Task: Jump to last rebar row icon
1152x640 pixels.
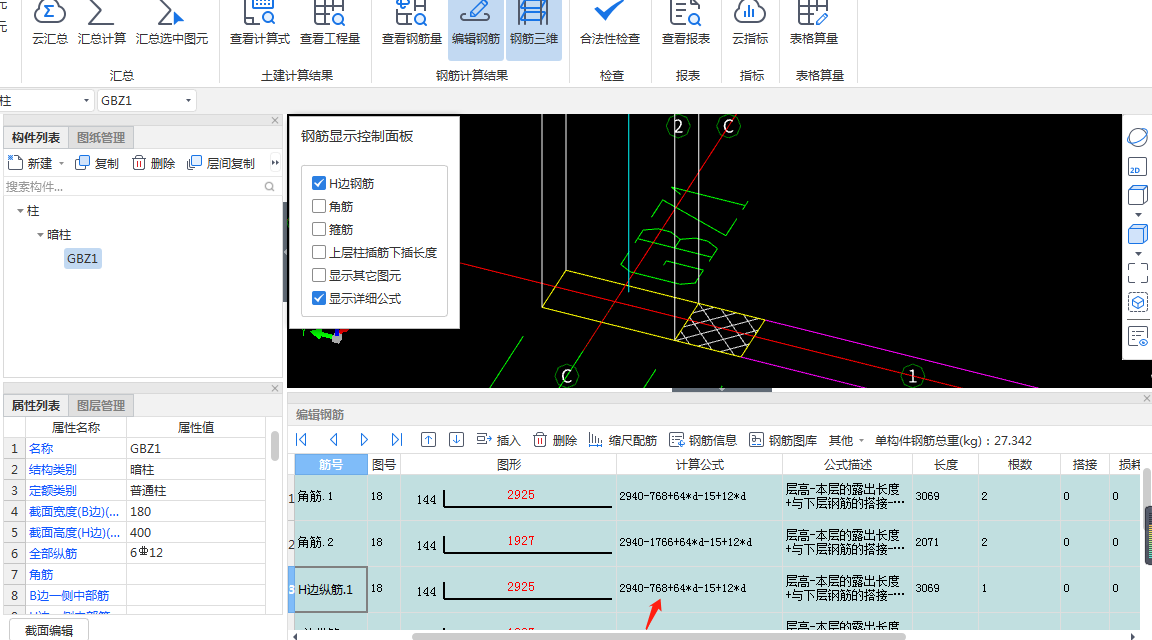Action: [397, 439]
